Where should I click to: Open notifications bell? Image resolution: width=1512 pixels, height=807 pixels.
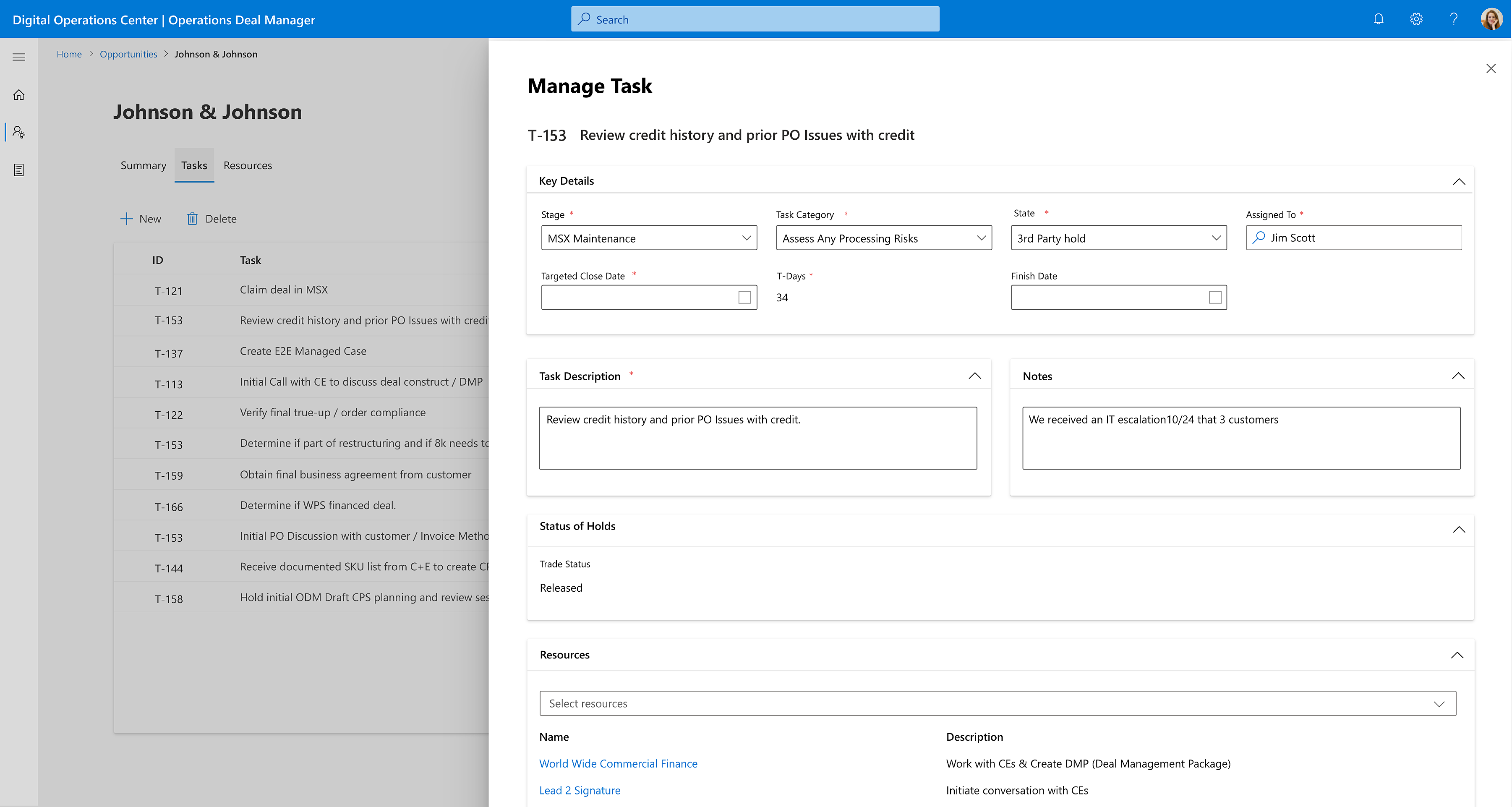click(1379, 19)
